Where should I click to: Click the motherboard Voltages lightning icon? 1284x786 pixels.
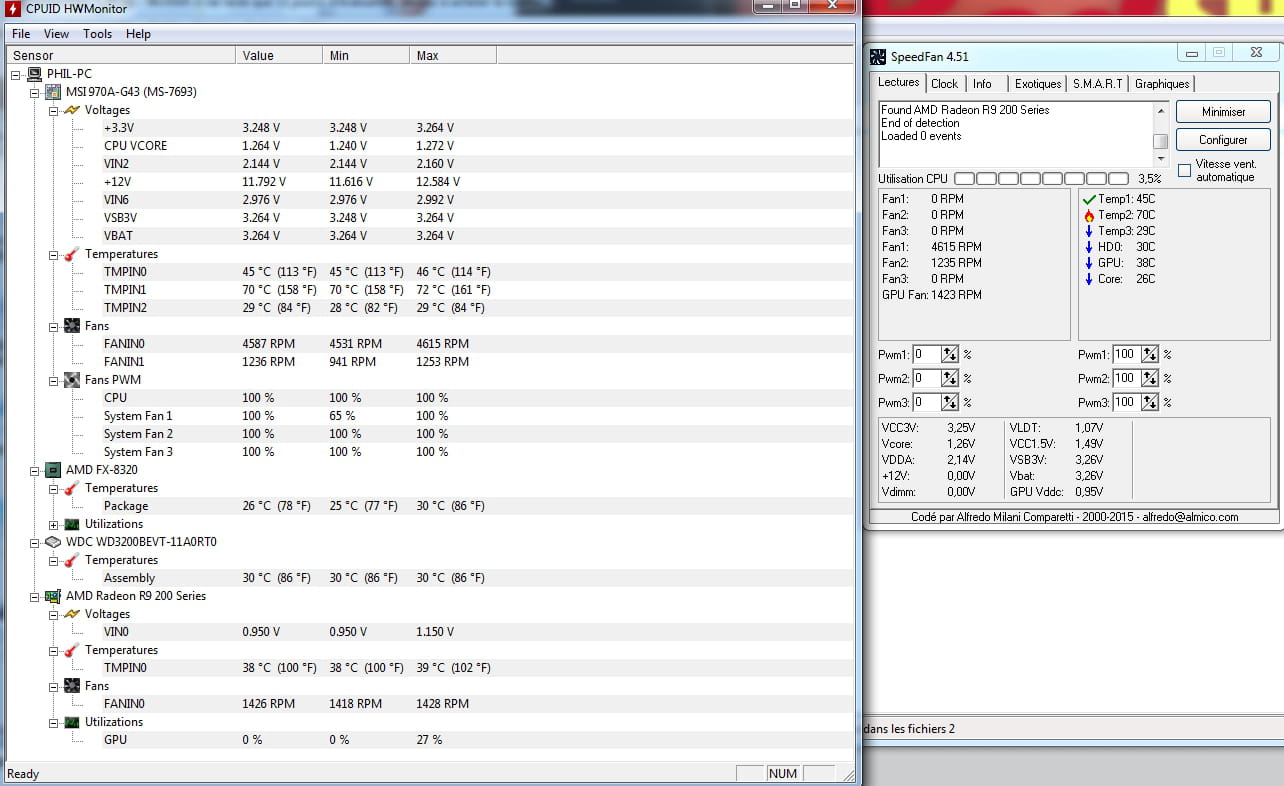coord(72,110)
